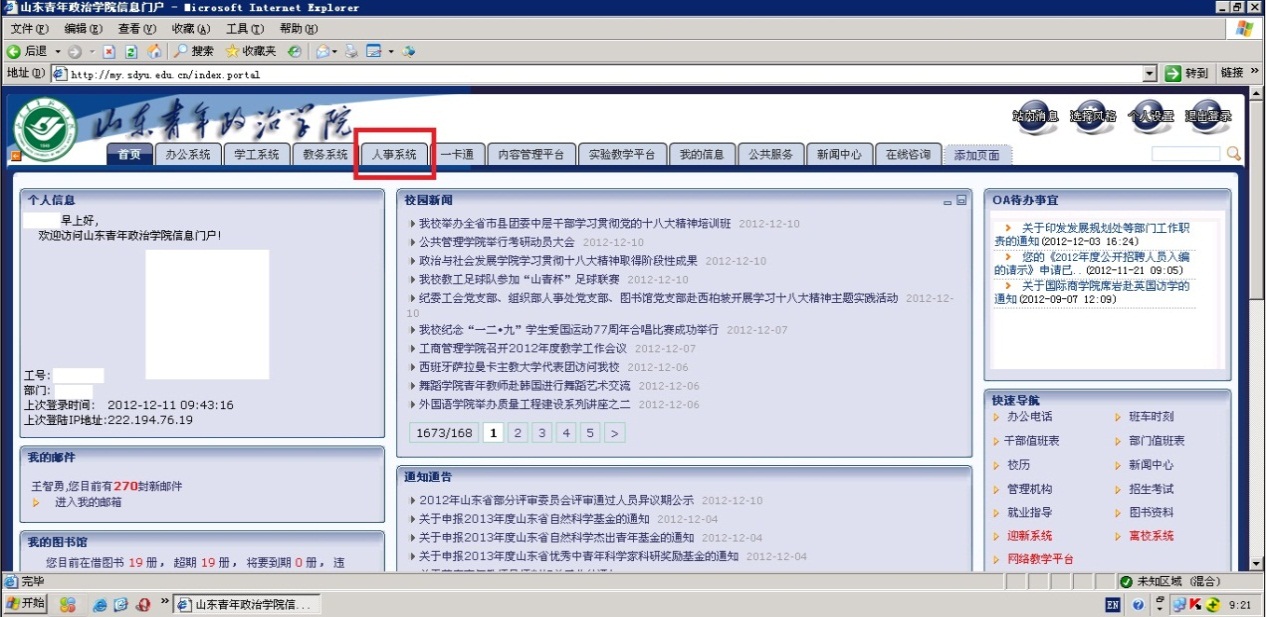Minimize the 校园新闻 panel

[x=947, y=201]
